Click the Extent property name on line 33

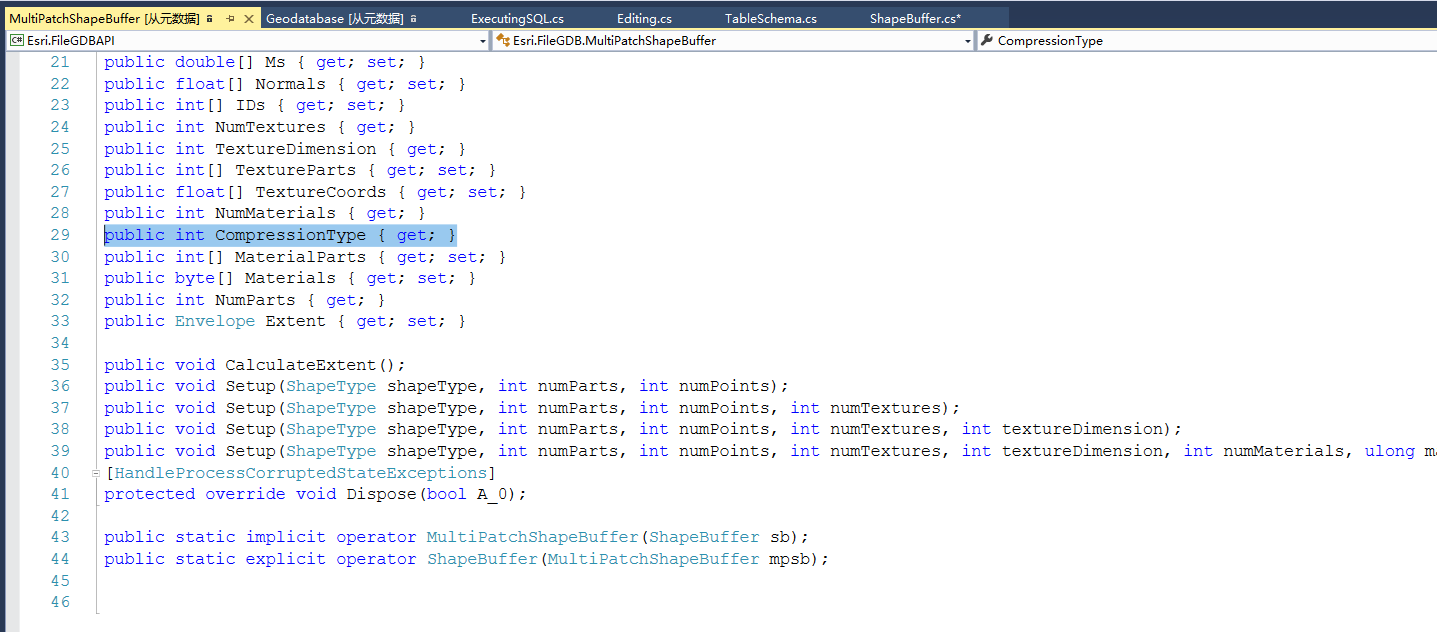tap(295, 321)
